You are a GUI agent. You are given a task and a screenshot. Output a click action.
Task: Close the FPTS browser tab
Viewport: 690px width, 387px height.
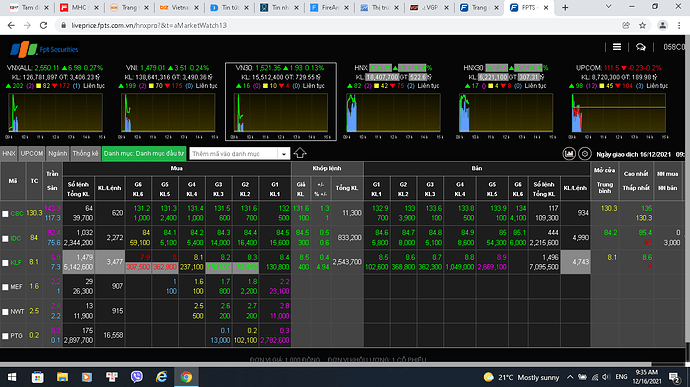(546, 7)
